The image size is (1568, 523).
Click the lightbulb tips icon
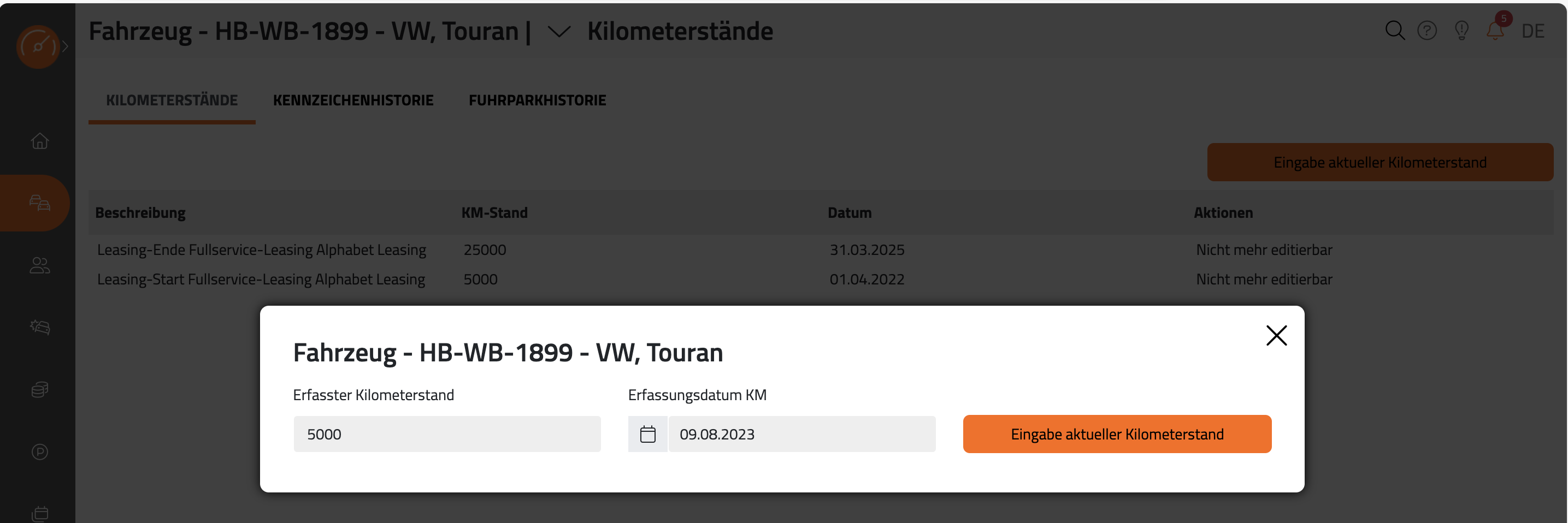[x=1461, y=31]
